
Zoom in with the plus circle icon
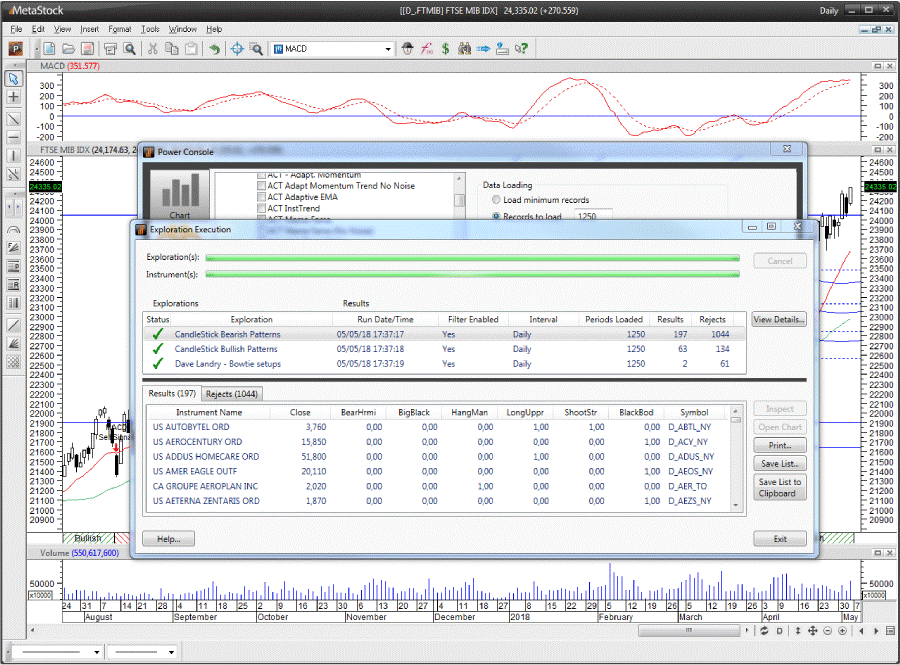click(x=843, y=631)
